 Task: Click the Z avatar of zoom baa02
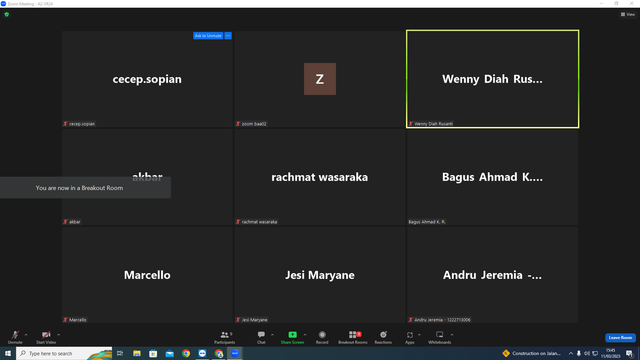point(320,79)
